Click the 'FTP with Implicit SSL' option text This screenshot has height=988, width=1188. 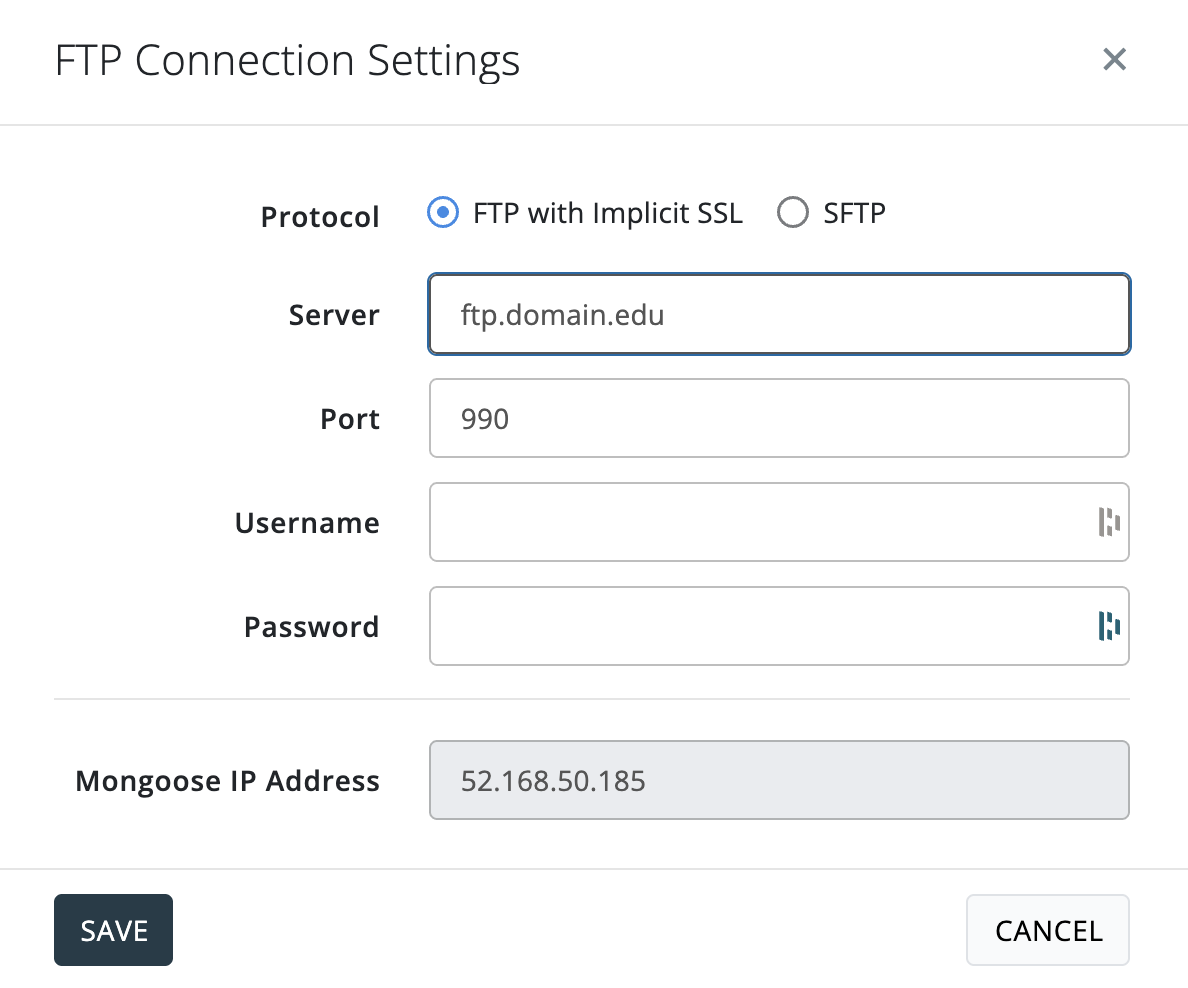pos(608,213)
